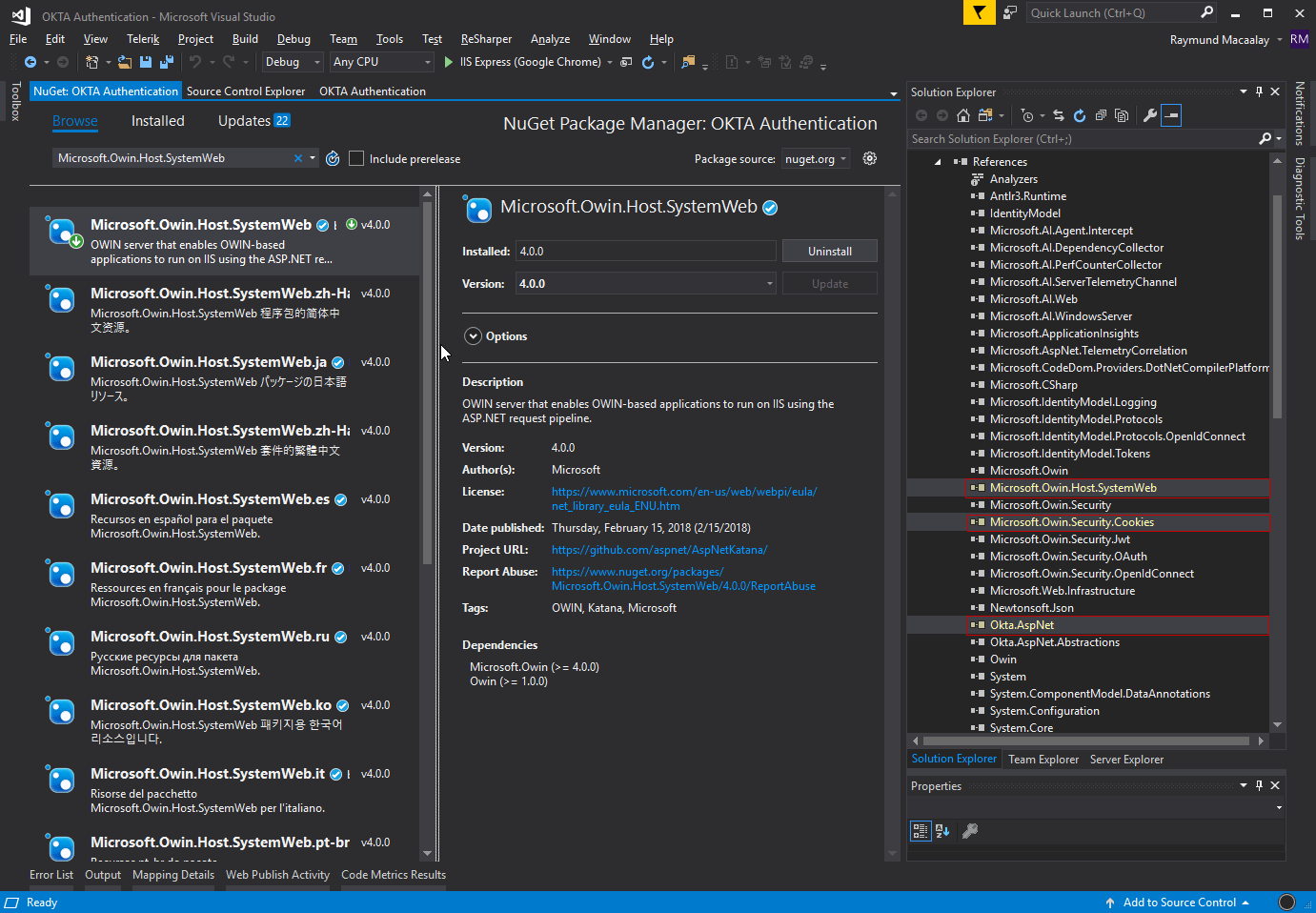Viewport: 1316px width, 913px height.
Task: Toggle Show All Files in Solution Explorer
Action: [x=1122, y=115]
